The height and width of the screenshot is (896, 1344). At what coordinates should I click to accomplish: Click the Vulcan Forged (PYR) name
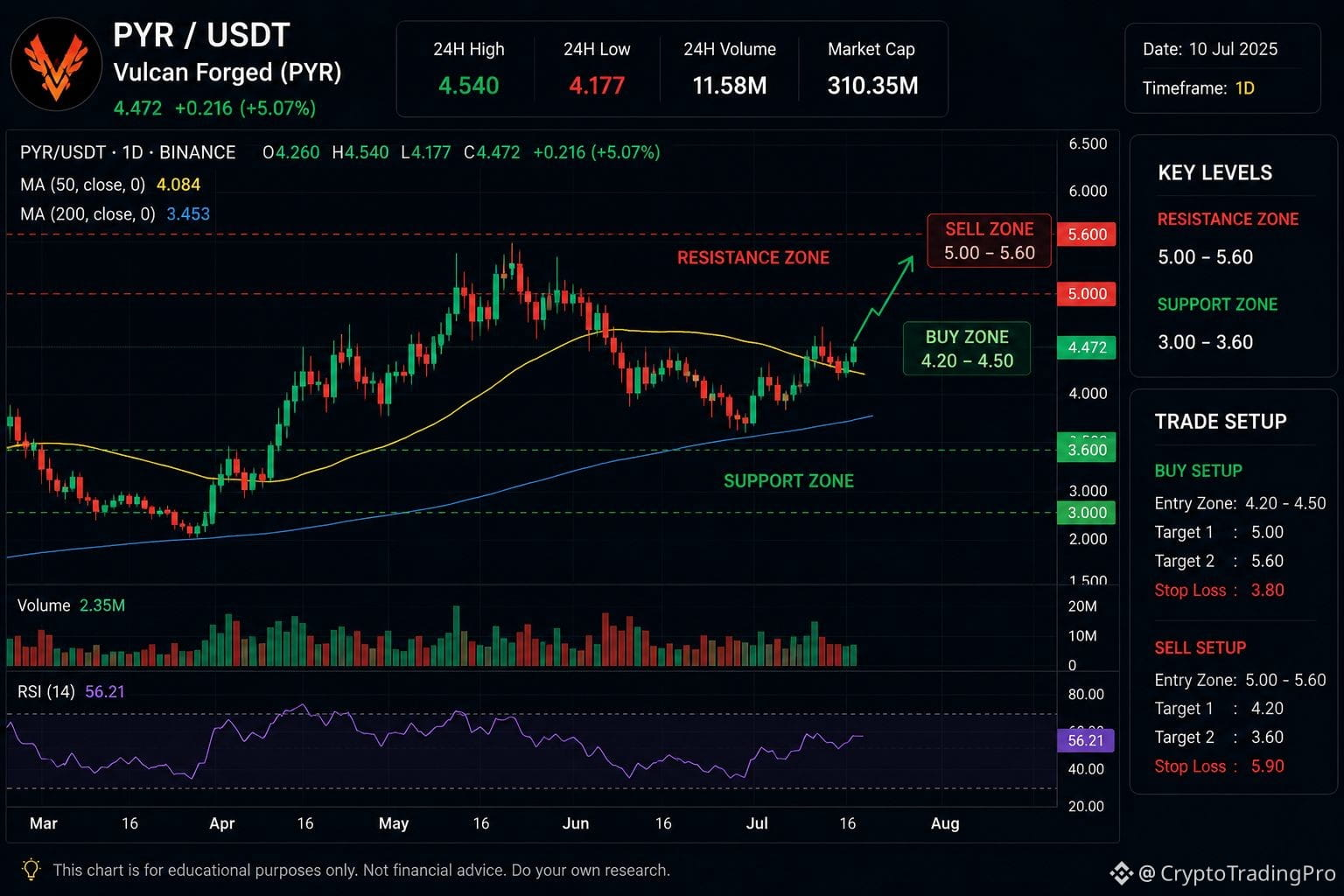(227, 72)
